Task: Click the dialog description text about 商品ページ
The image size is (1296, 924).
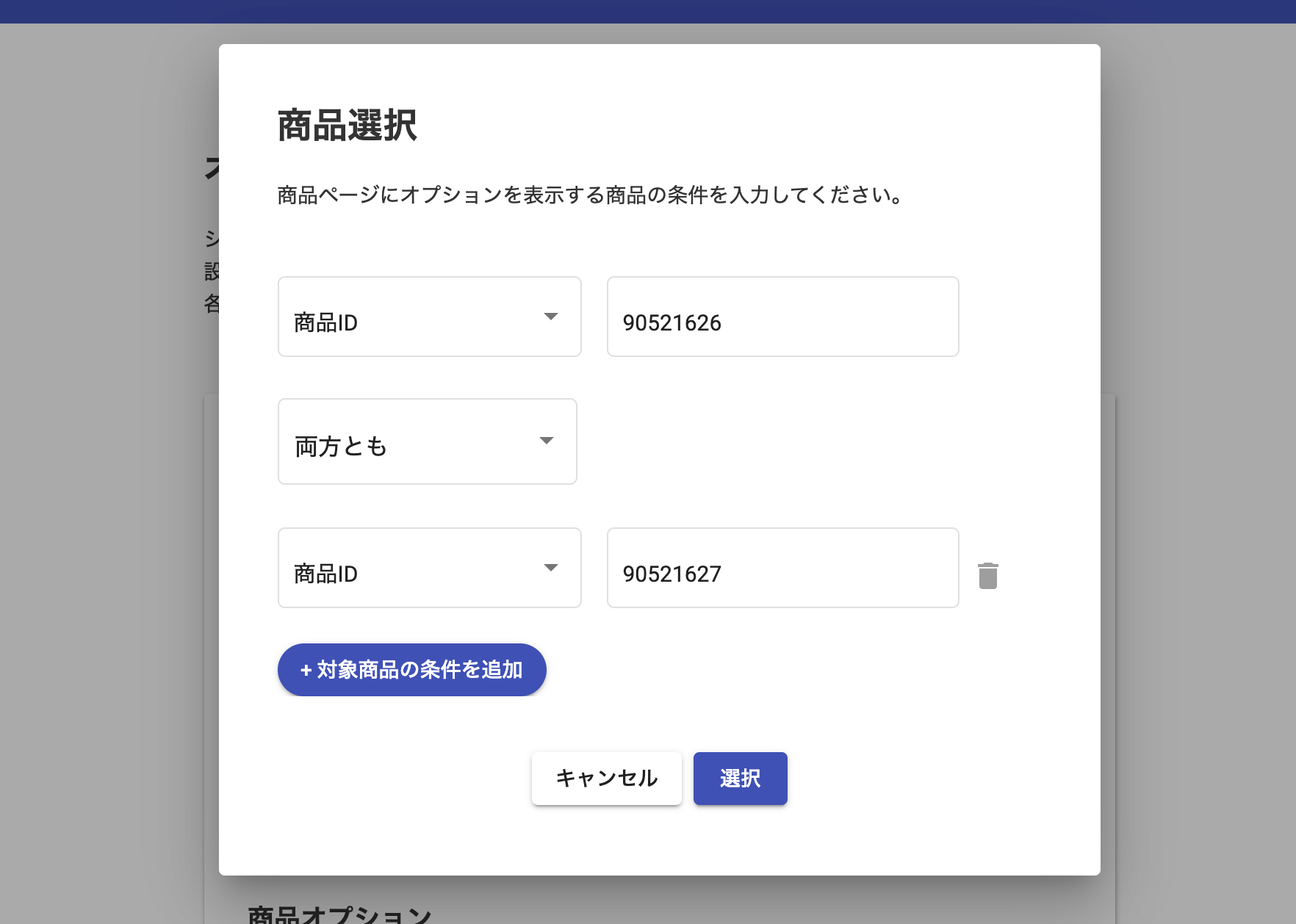Action: click(x=590, y=195)
